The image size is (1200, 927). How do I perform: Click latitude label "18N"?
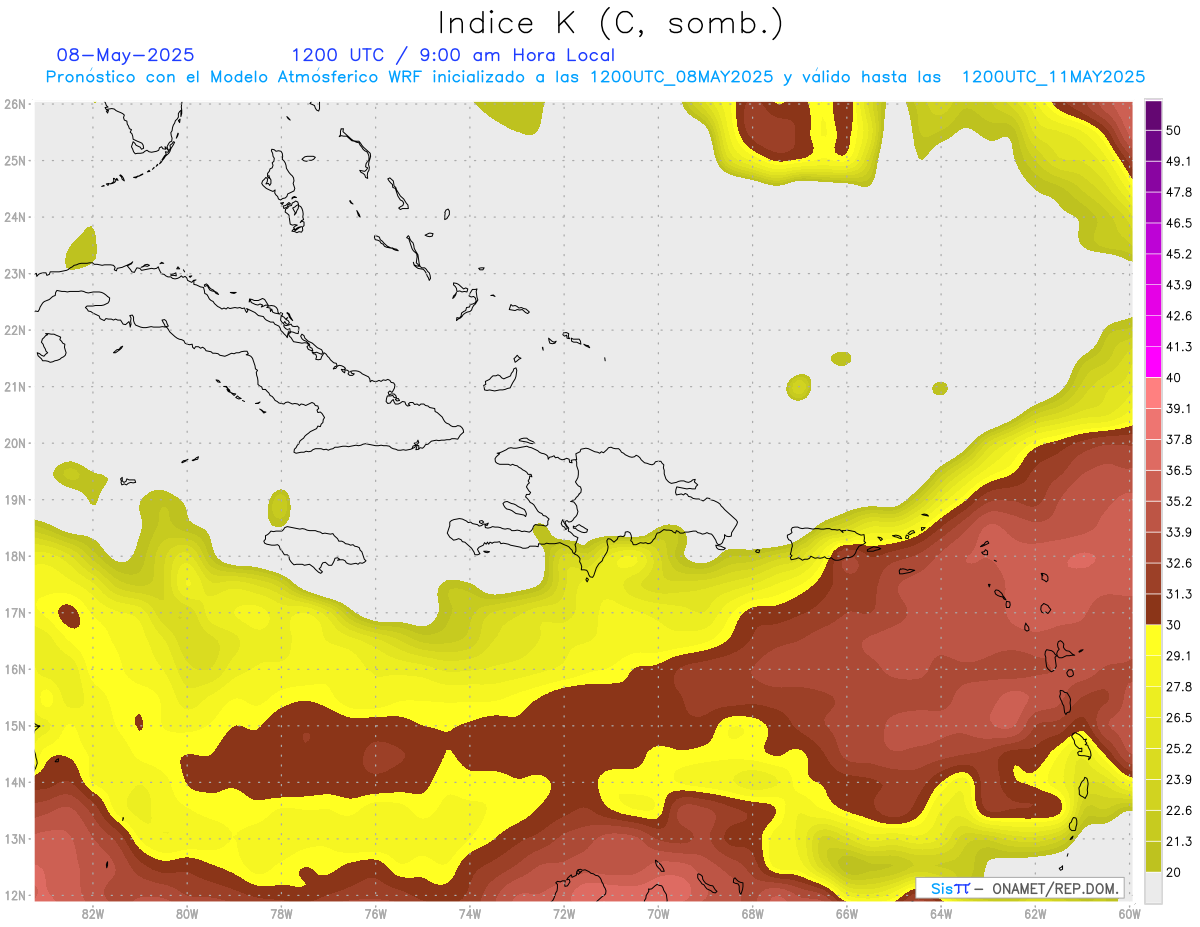(15, 556)
